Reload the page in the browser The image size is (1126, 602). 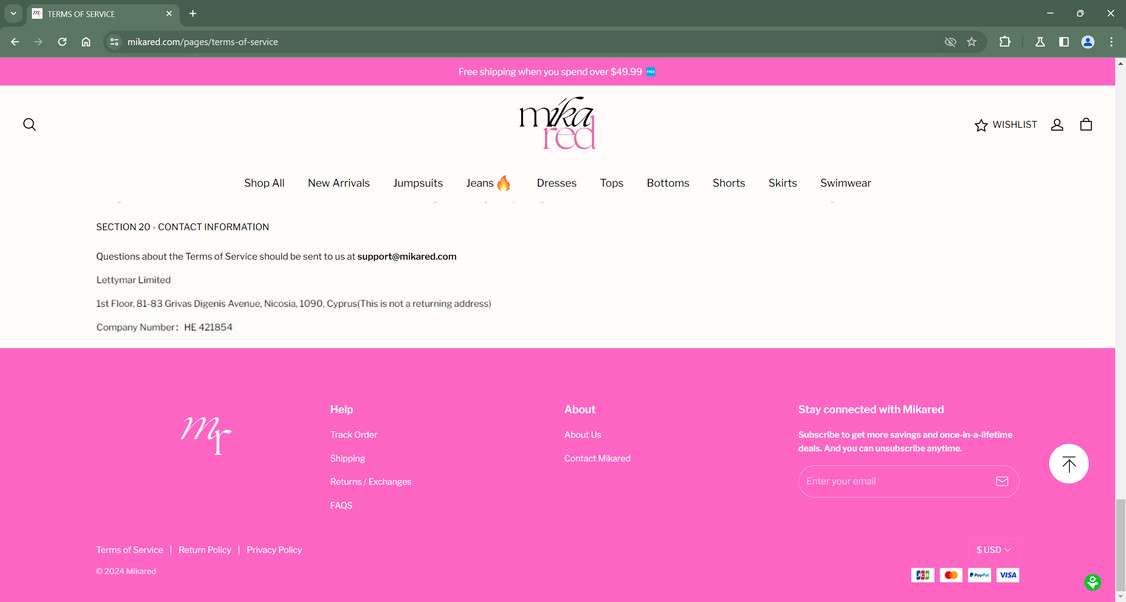61,42
